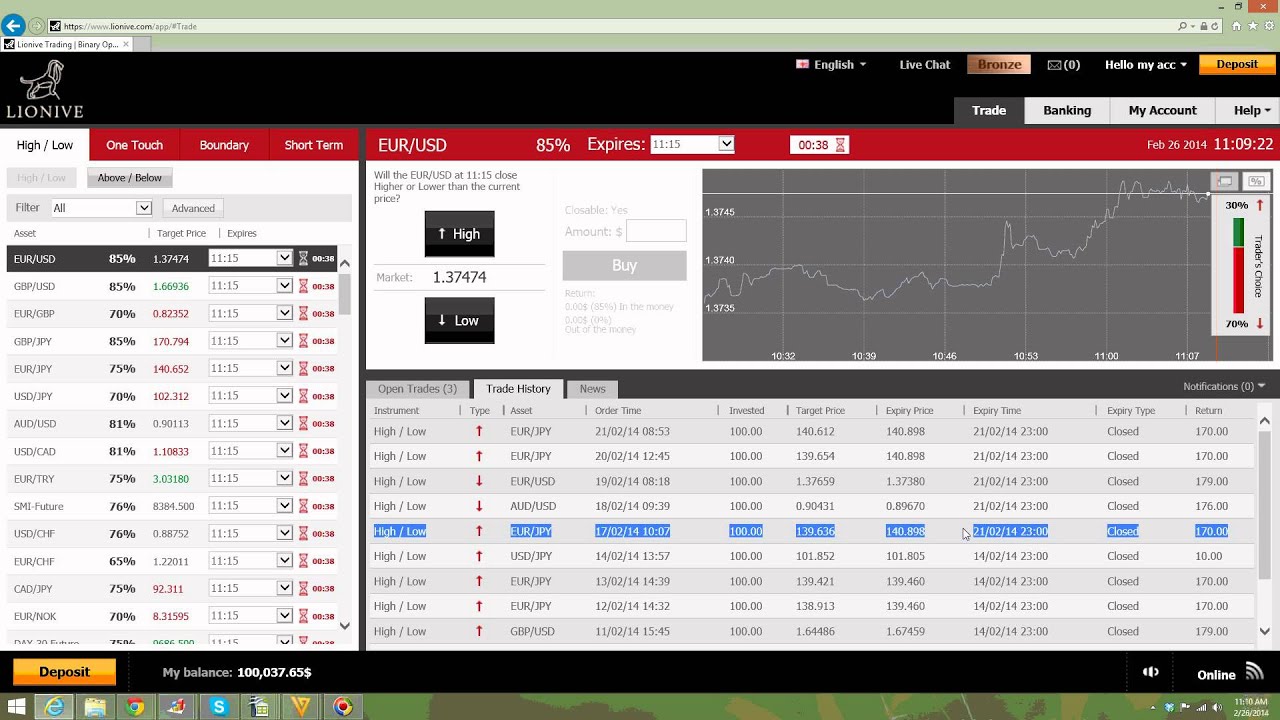This screenshot has height=720, width=1280.
Task: Click the High prediction button
Action: (x=459, y=234)
